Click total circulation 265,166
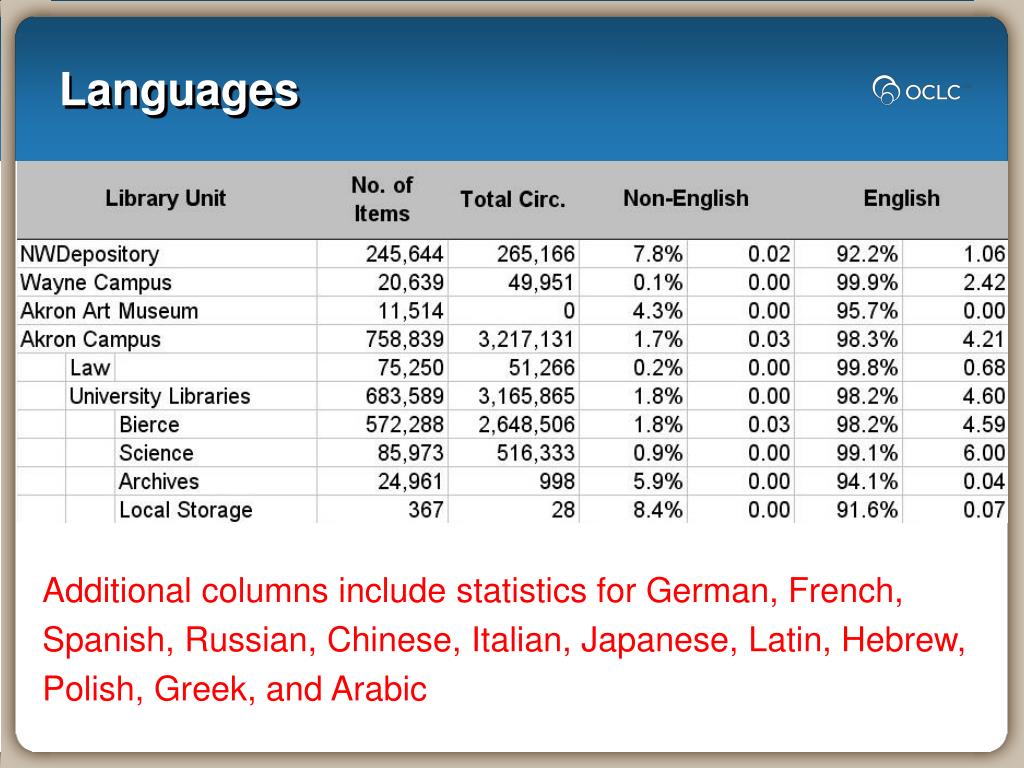The height and width of the screenshot is (768, 1024). point(536,254)
